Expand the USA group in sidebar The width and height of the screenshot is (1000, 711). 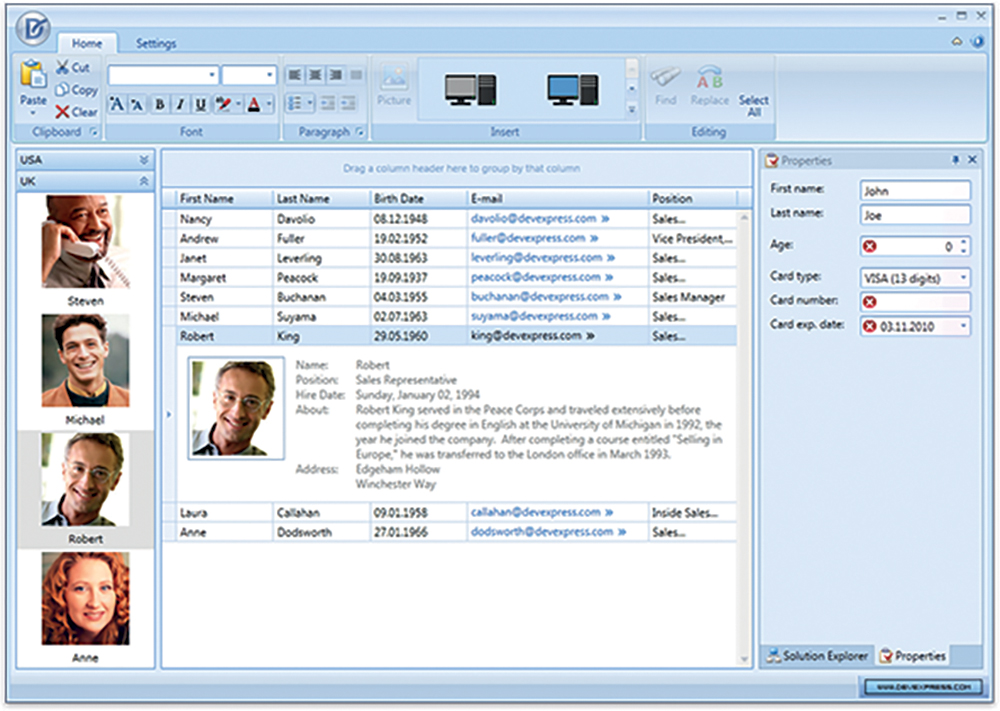pyautogui.click(x=143, y=160)
